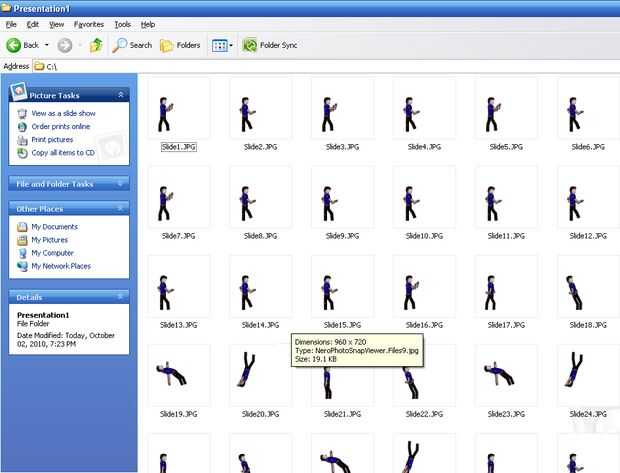Select the Slide2.JPG thumbnail
620x473 pixels.
tap(261, 108)
